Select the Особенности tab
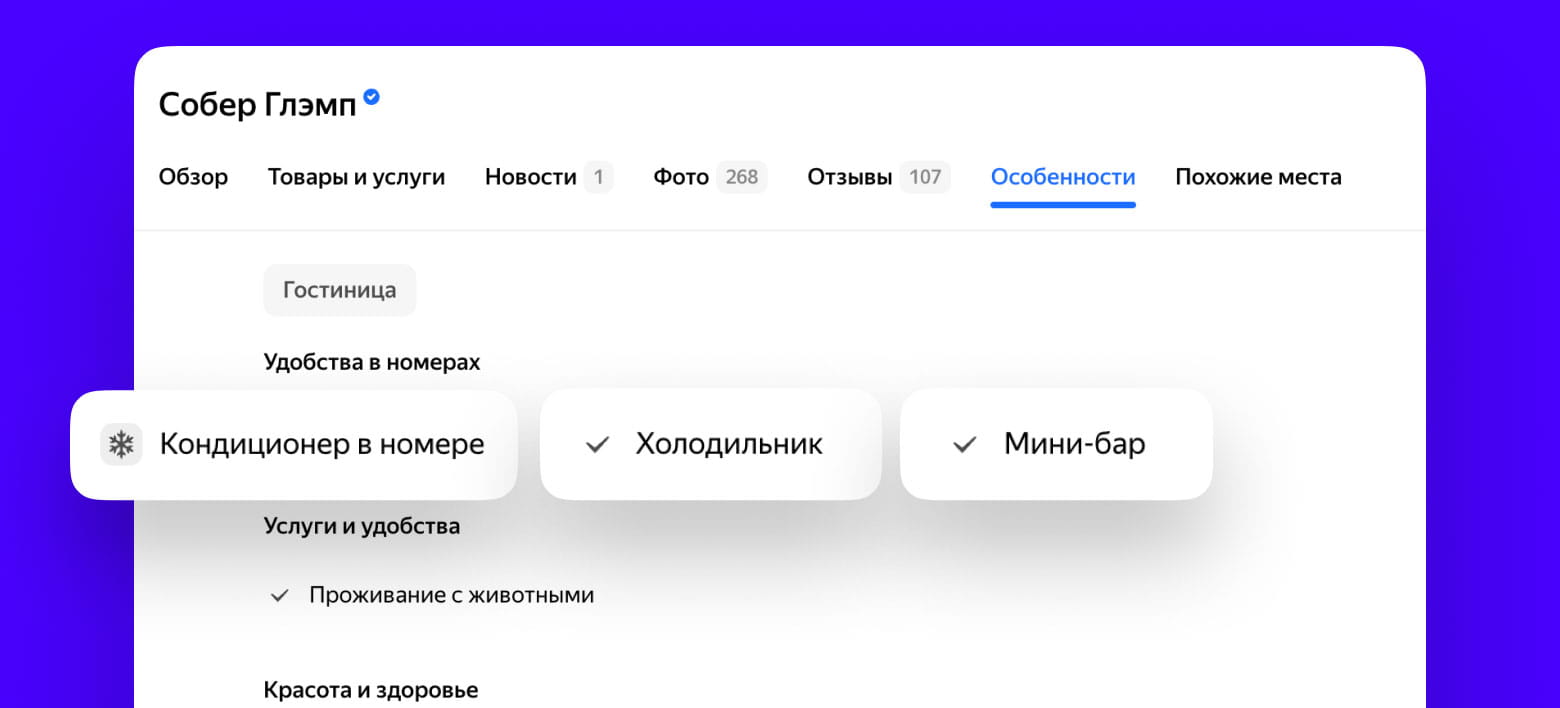Screen dimensions: 1560x708 pyautogui.click(x=1062, y=177)
